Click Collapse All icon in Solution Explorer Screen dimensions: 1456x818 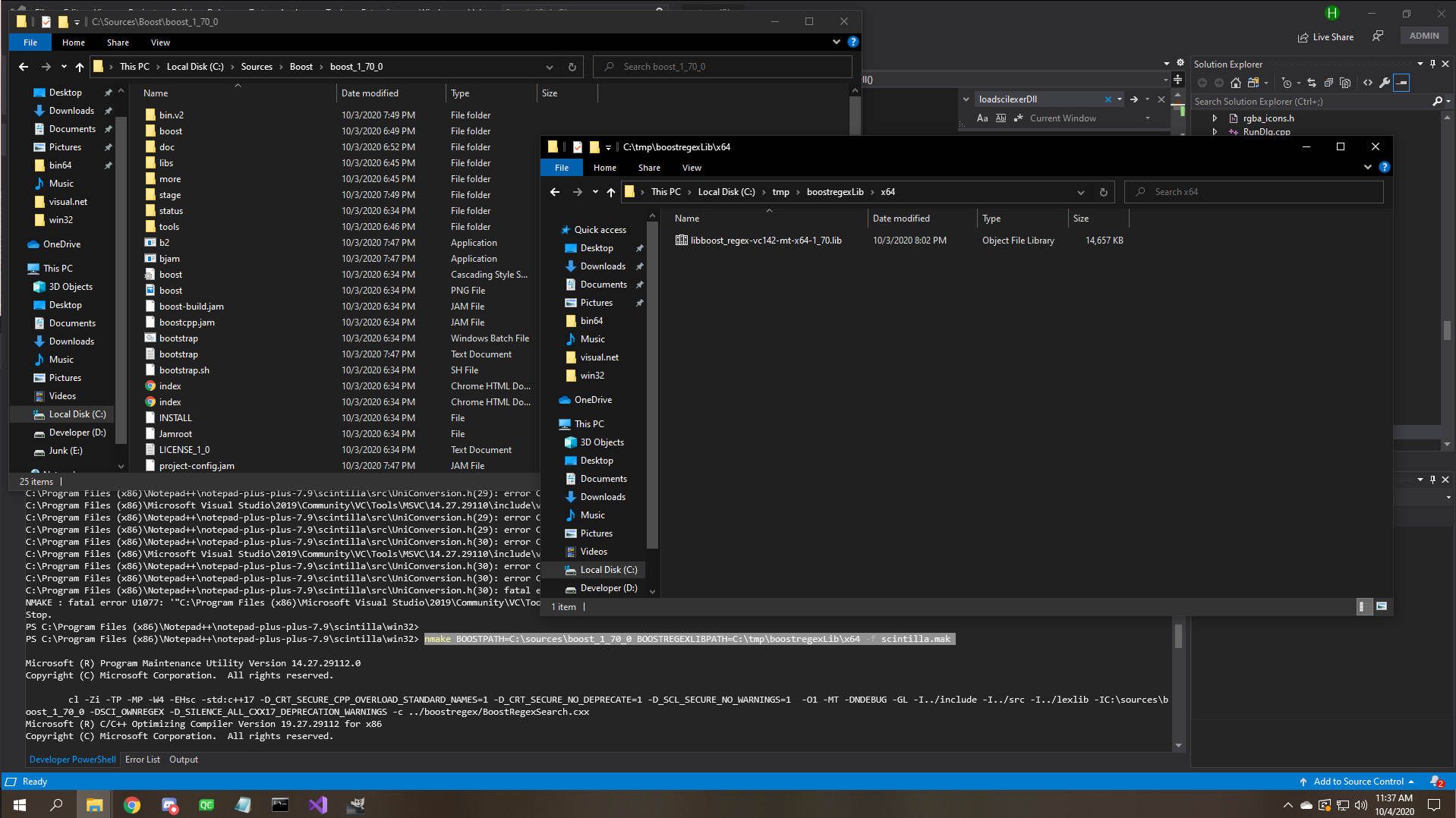(1328, 83)
